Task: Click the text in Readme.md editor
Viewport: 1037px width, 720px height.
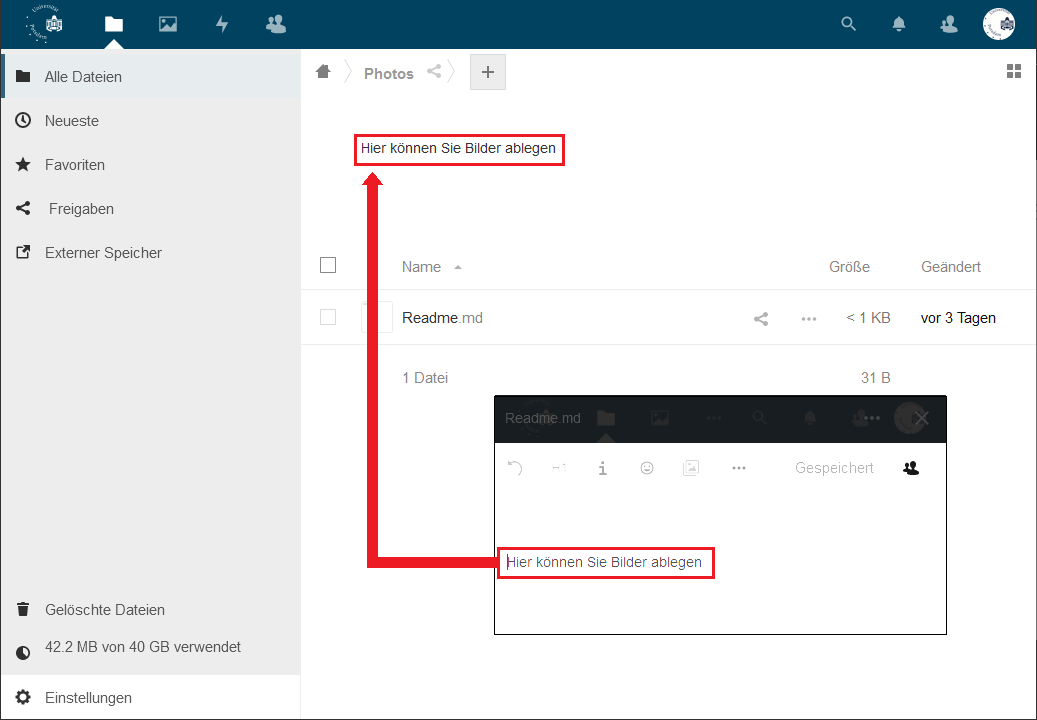Action: coord(604,563)
